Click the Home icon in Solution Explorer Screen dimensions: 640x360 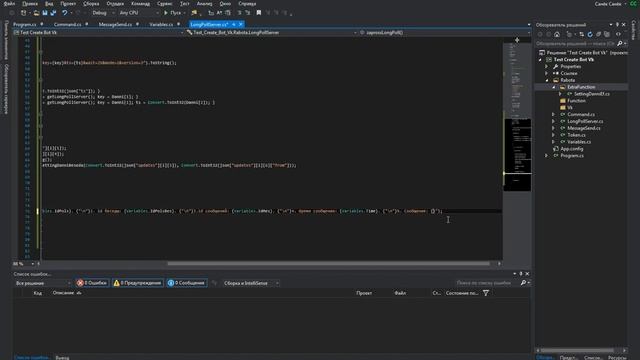pyautogui.click(x=557, y=34)
